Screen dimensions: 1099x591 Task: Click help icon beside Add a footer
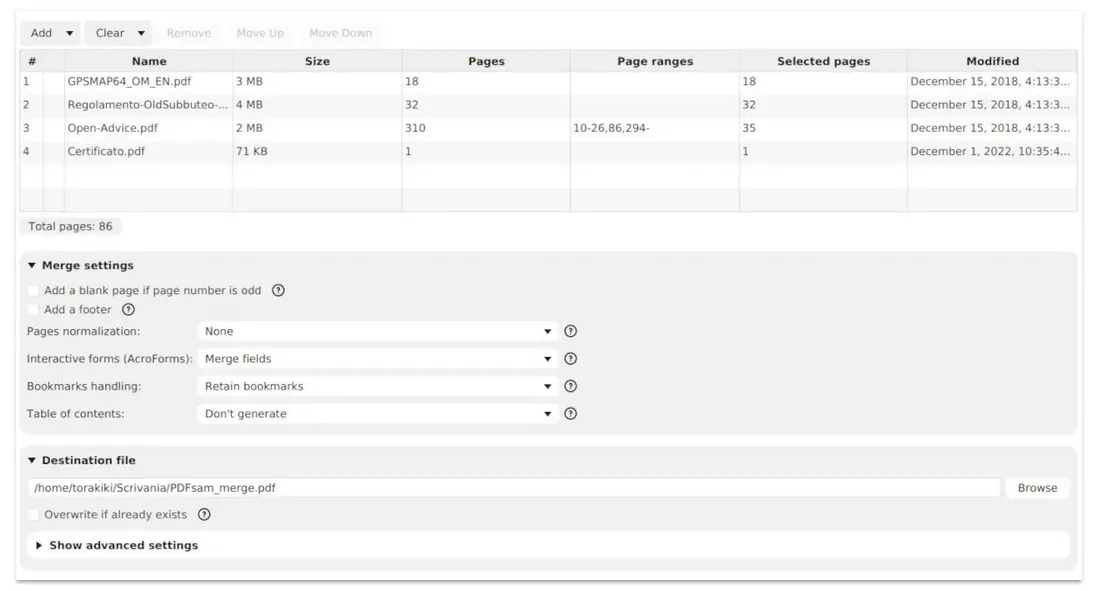128,310
